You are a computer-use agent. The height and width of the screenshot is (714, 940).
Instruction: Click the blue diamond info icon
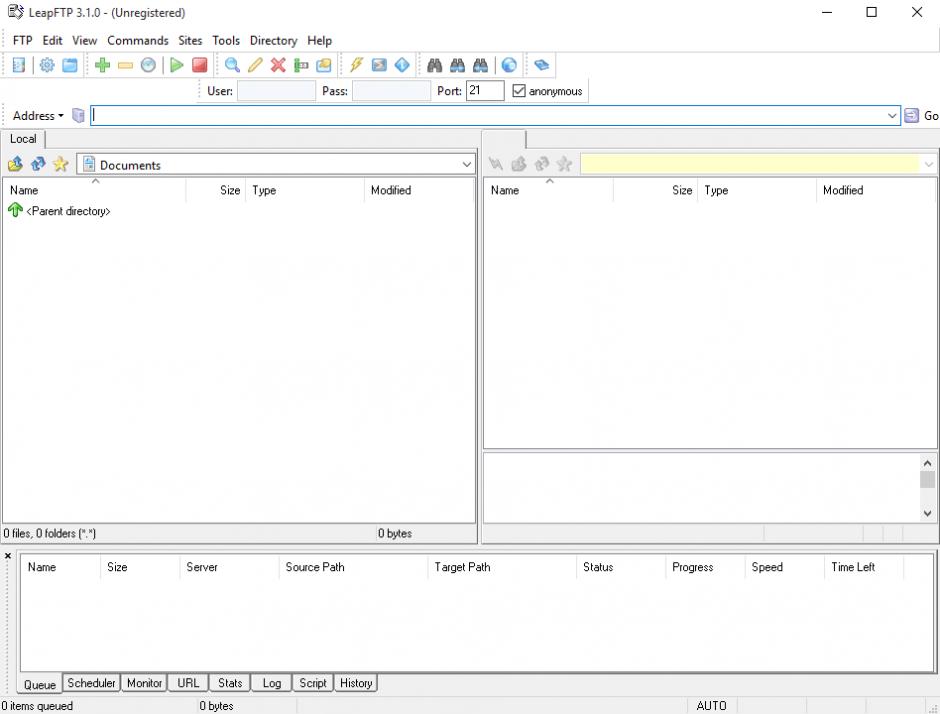[x=402, y=65]
